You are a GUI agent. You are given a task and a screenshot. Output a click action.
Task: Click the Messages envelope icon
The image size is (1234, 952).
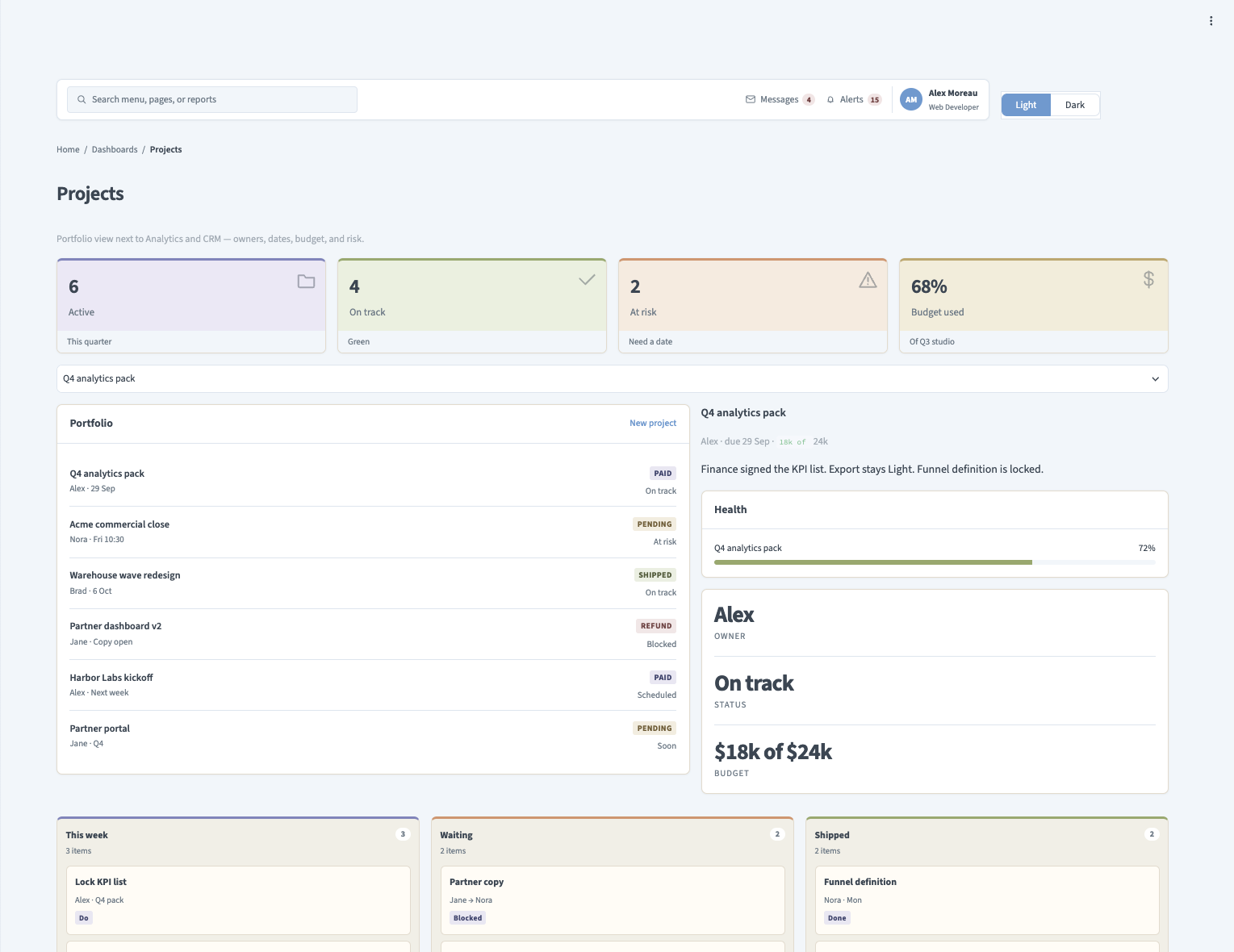pos(751,100)
